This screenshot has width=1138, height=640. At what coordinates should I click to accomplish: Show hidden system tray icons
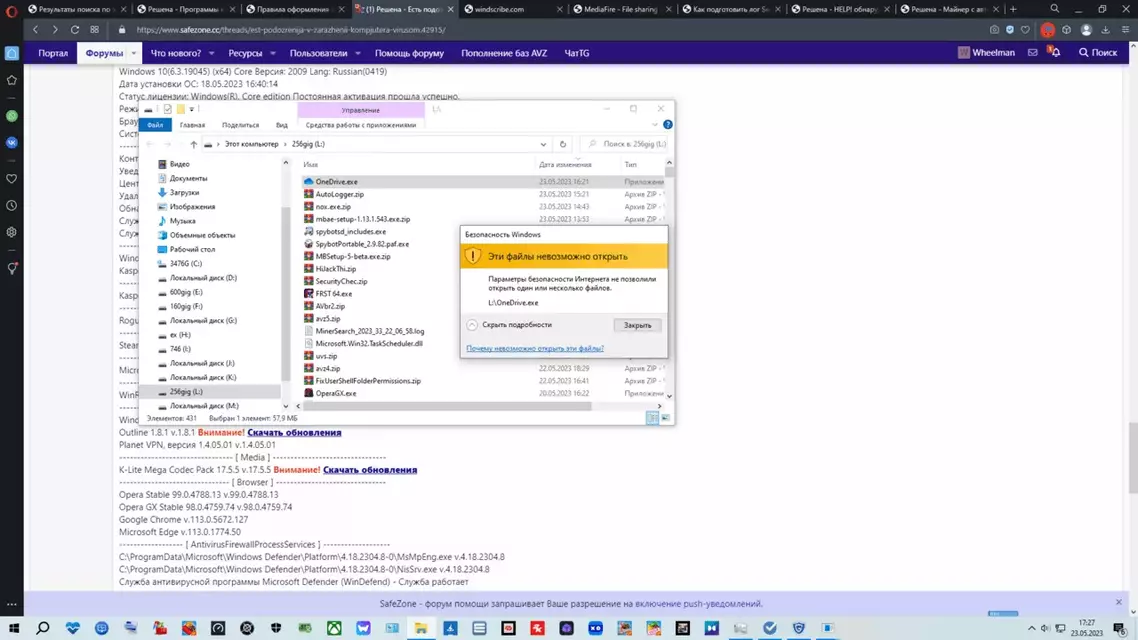click(x=1031, y=628)
